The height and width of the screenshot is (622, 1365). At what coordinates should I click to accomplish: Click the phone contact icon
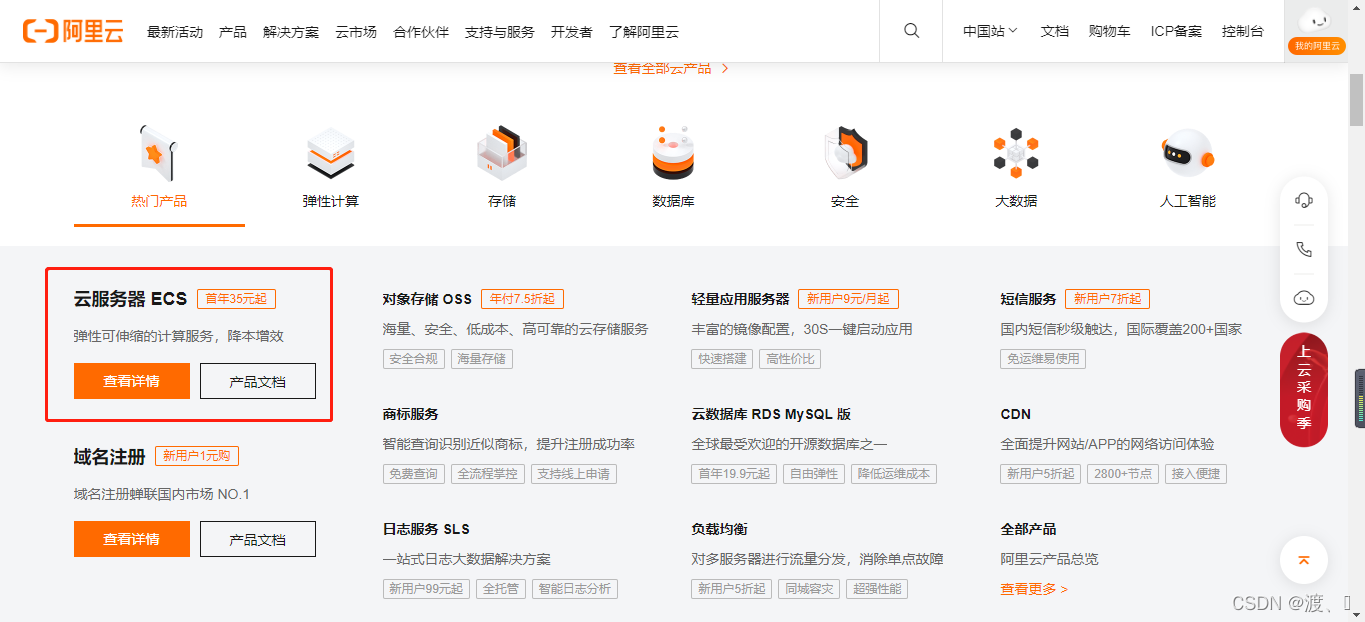[1304, 249]
